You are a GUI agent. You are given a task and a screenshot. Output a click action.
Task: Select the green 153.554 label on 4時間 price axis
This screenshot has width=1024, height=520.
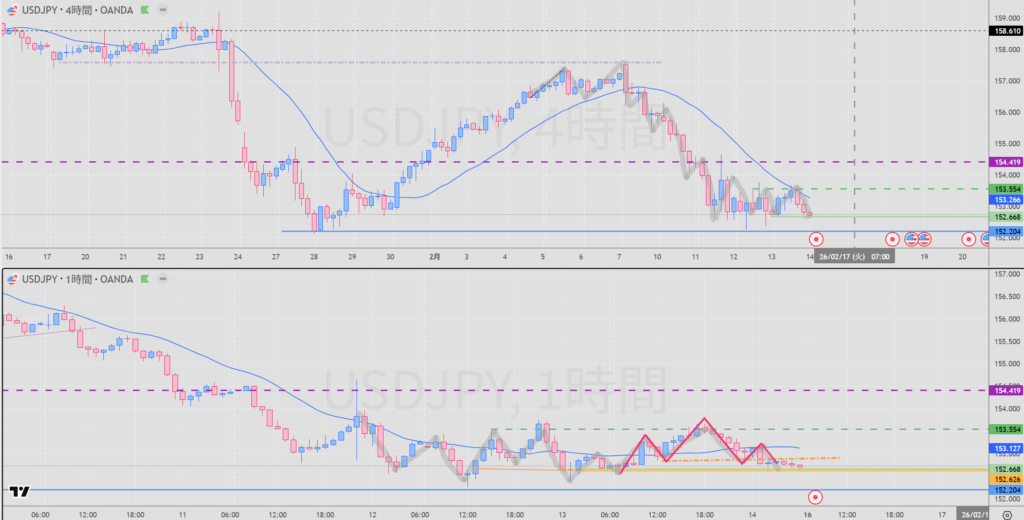[x=1005, y=188]
